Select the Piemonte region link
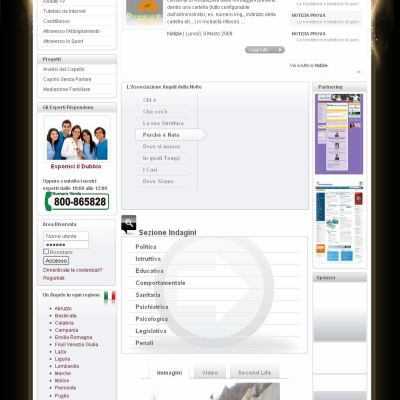Image resolution: width=400 pixels, height=400 pixels. 65,388
